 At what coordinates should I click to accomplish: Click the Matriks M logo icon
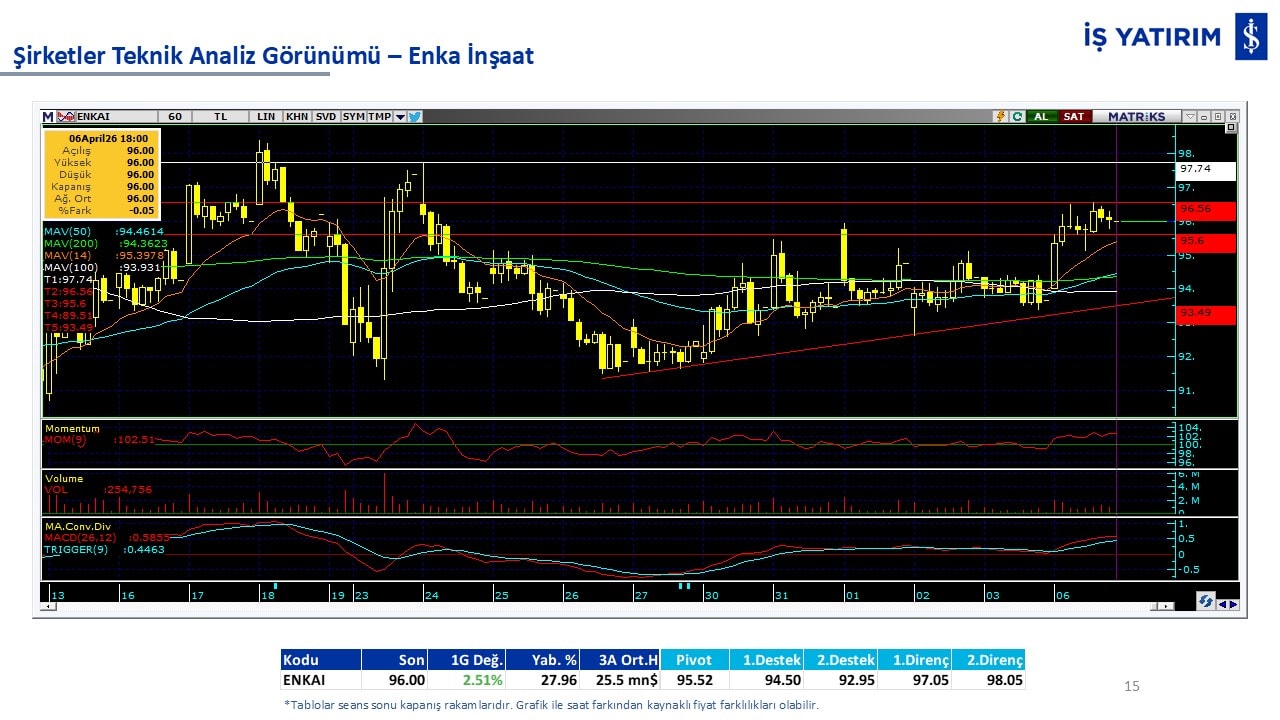click(48, 116)
